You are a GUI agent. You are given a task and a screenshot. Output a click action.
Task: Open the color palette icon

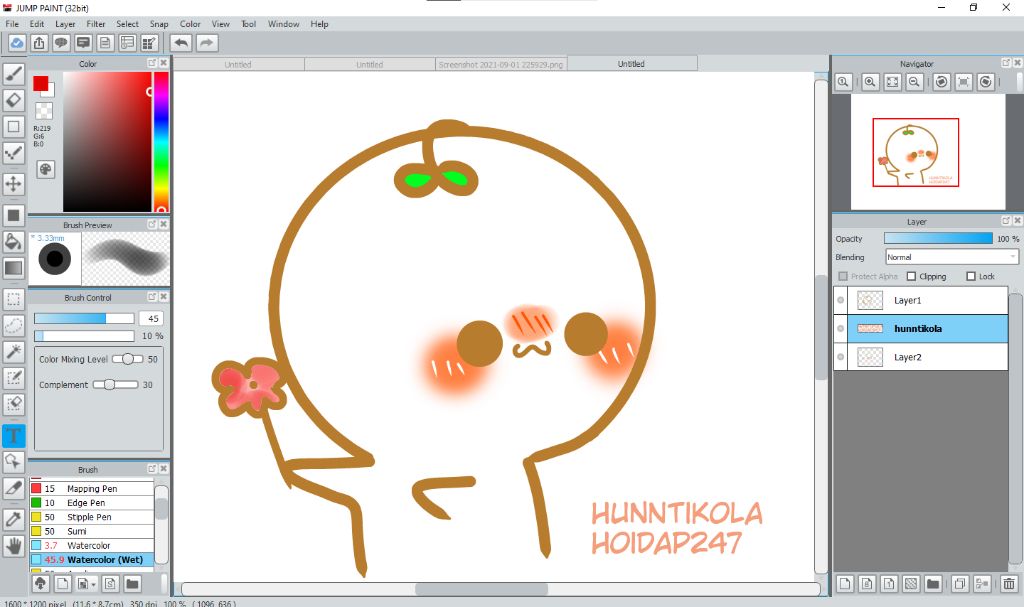45,170
